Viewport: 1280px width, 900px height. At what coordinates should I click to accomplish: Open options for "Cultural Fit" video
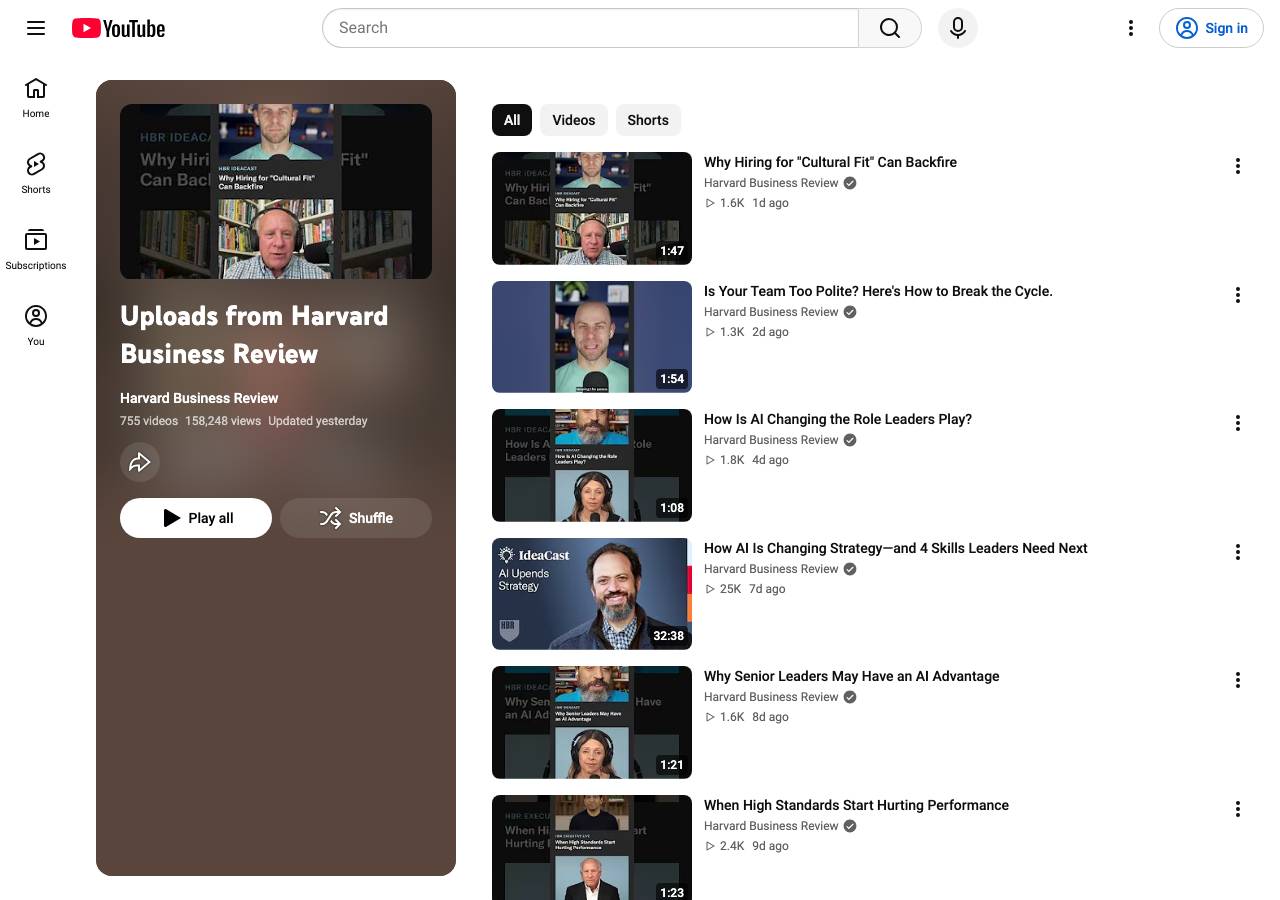point(1238,166)
